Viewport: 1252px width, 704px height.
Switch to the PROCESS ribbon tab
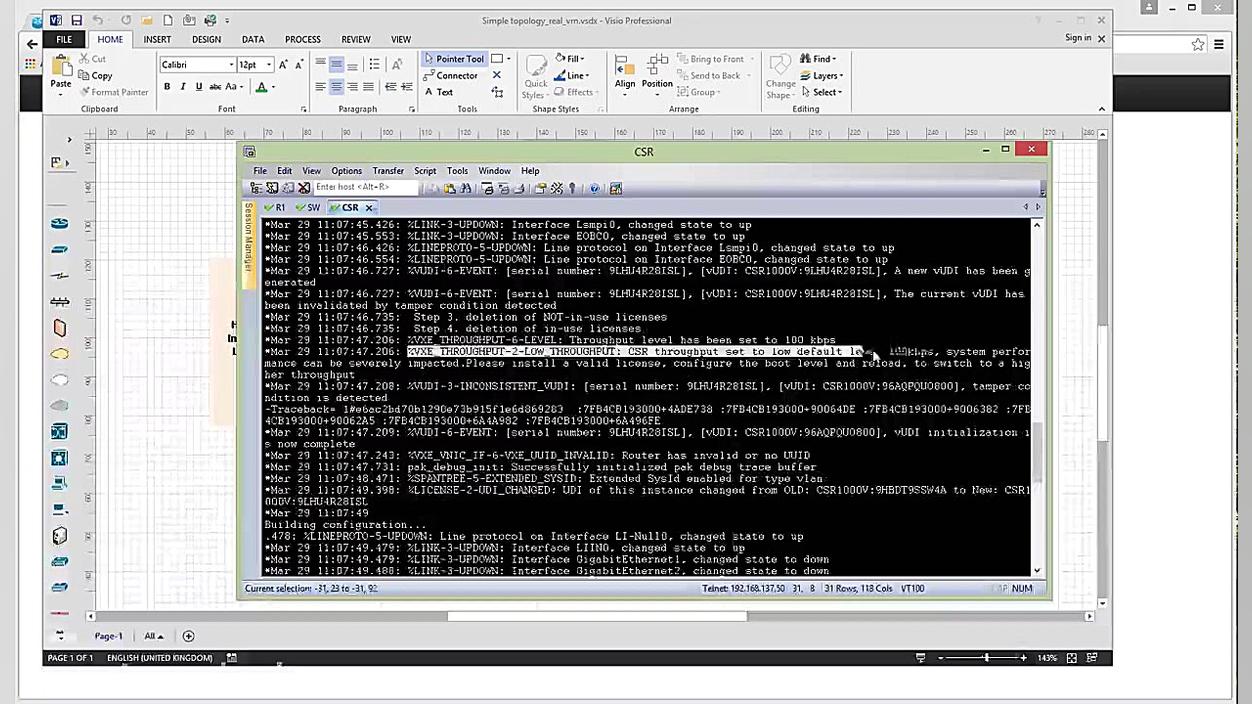pyautogui.click(x=303, y=39)
